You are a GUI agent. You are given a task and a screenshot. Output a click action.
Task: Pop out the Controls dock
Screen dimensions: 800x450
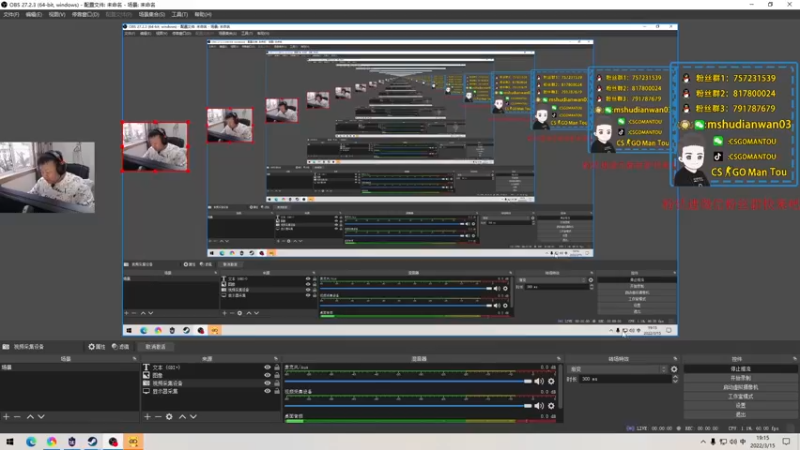click(x=794, y=359)
